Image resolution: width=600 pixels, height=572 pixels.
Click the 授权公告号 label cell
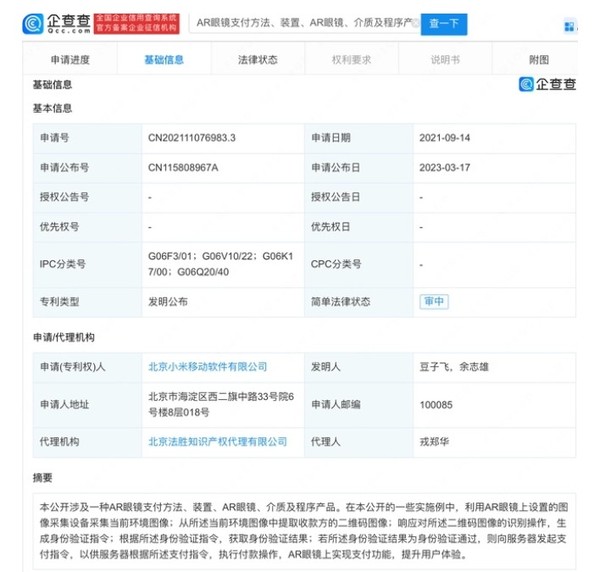coord(87,197)
